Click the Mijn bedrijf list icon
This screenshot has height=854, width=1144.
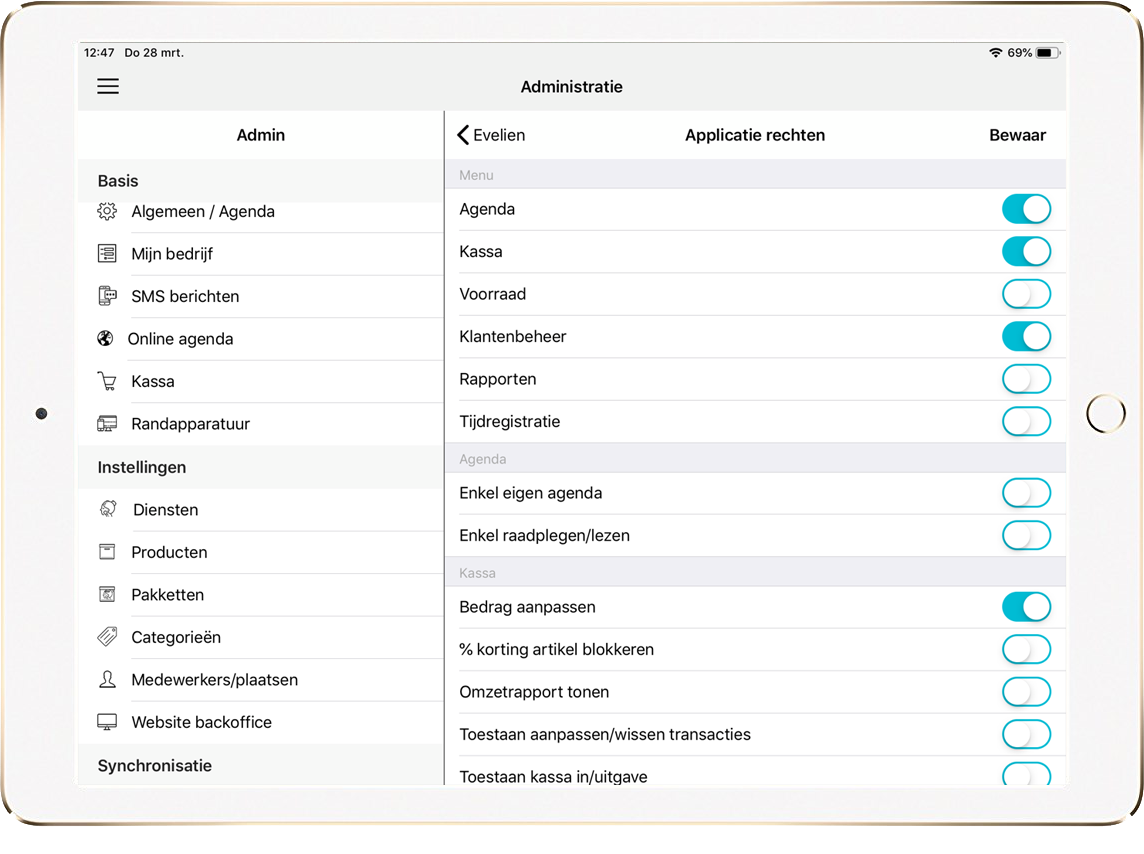[x=107, y=254]
